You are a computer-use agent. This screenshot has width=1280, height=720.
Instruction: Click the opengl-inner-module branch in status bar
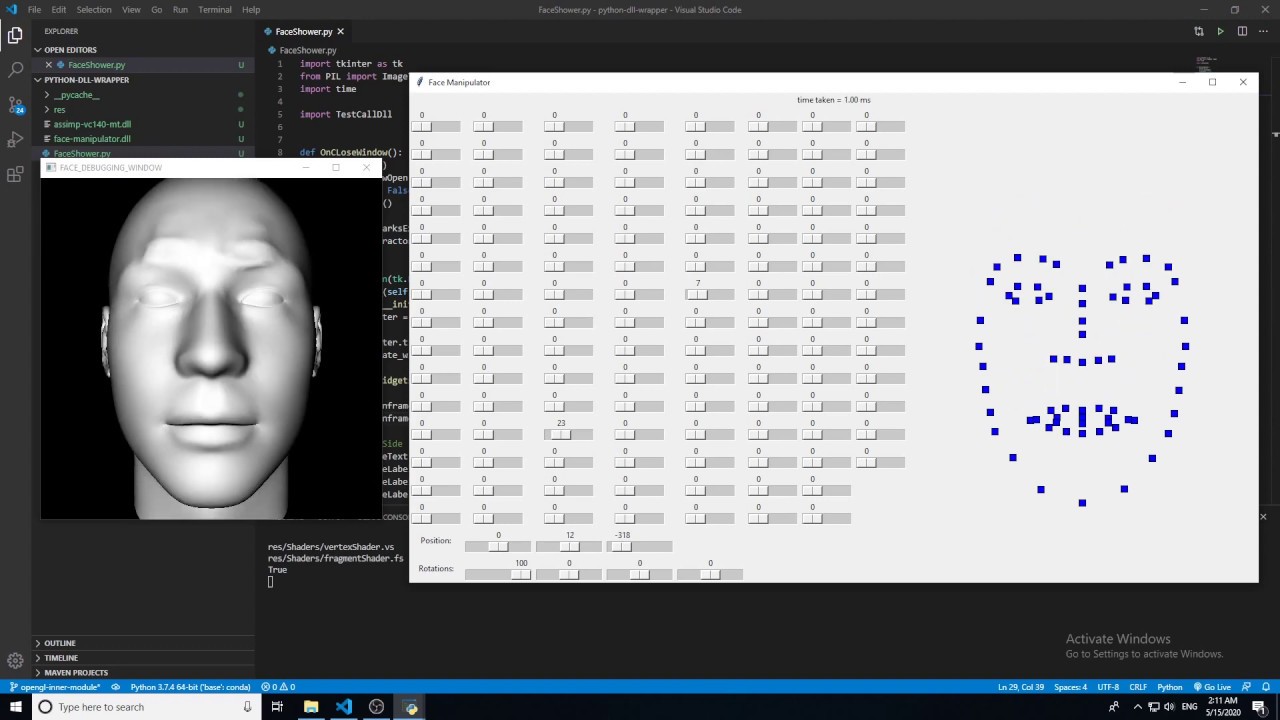(54, 687)
